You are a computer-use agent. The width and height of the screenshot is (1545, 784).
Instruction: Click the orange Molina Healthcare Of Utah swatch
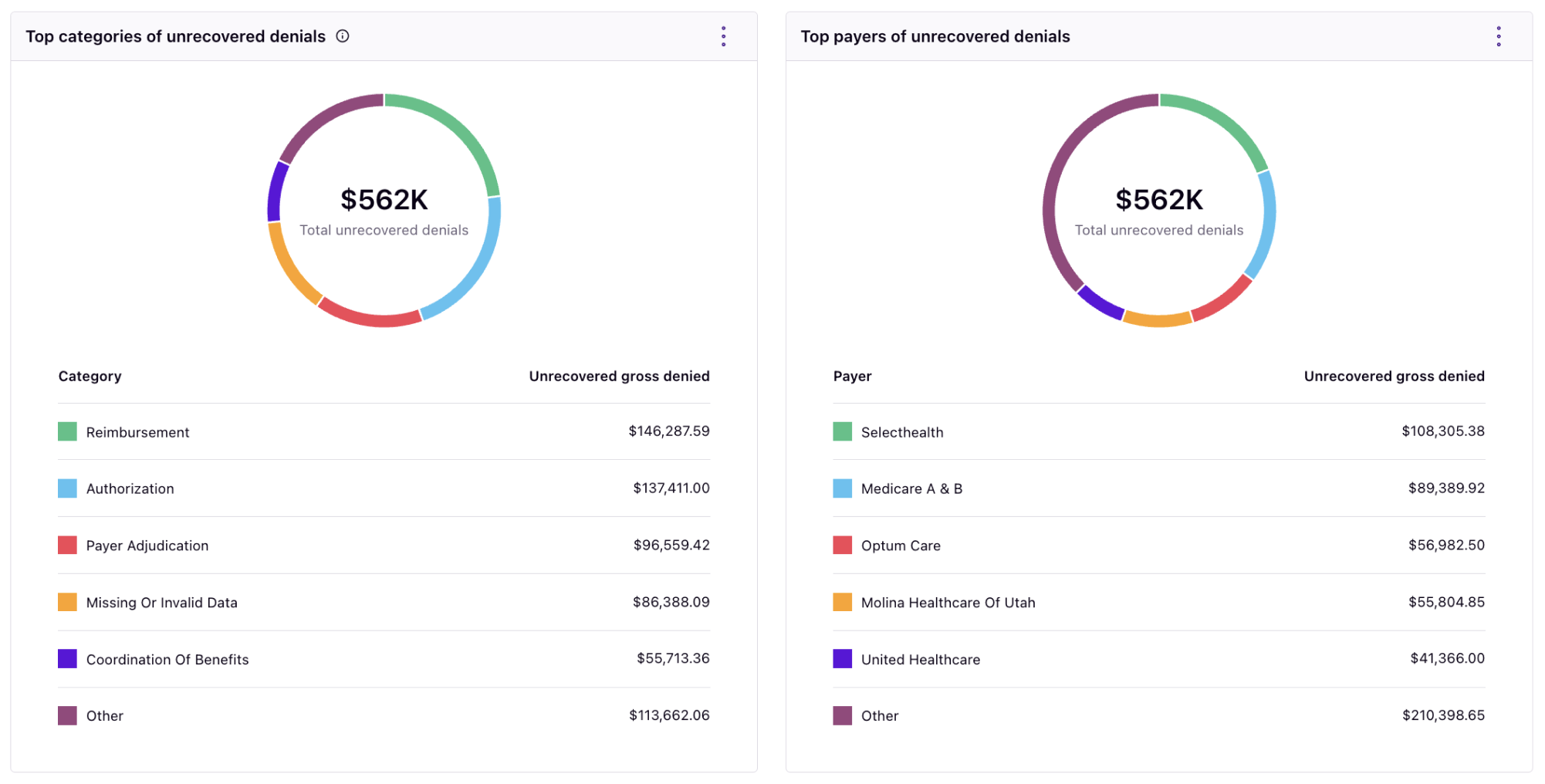pos(842,602)
